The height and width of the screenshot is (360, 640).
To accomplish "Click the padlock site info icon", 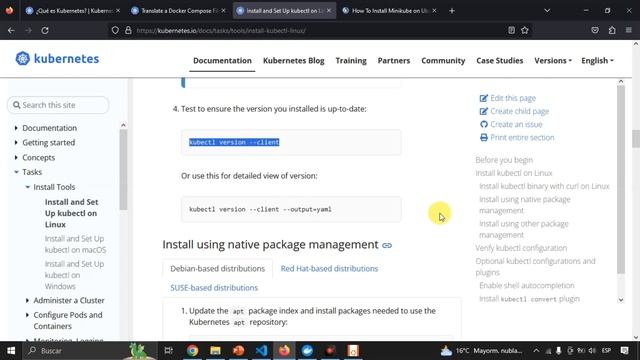I will 128,30.
